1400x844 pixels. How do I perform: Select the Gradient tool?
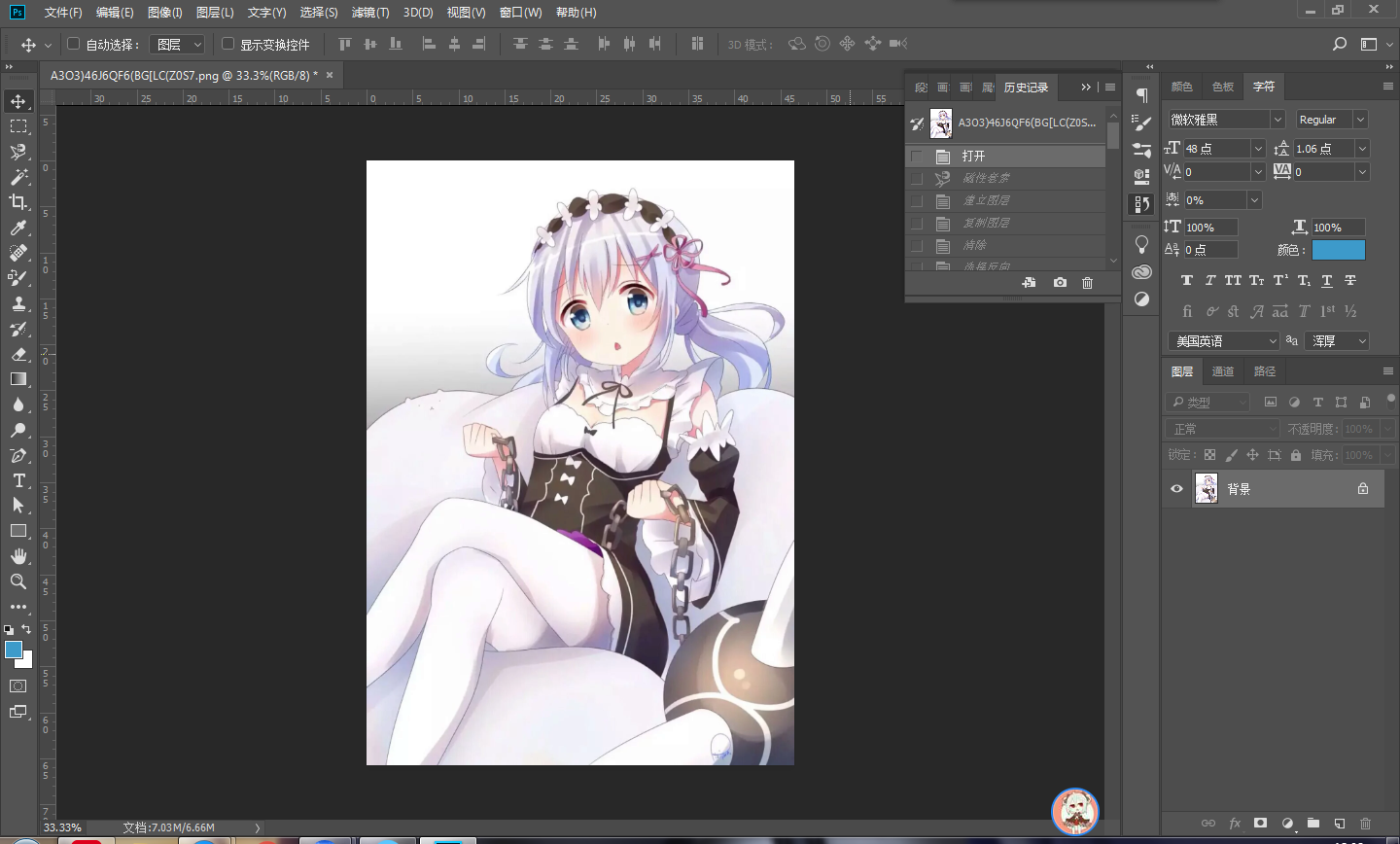pos(18,379)
